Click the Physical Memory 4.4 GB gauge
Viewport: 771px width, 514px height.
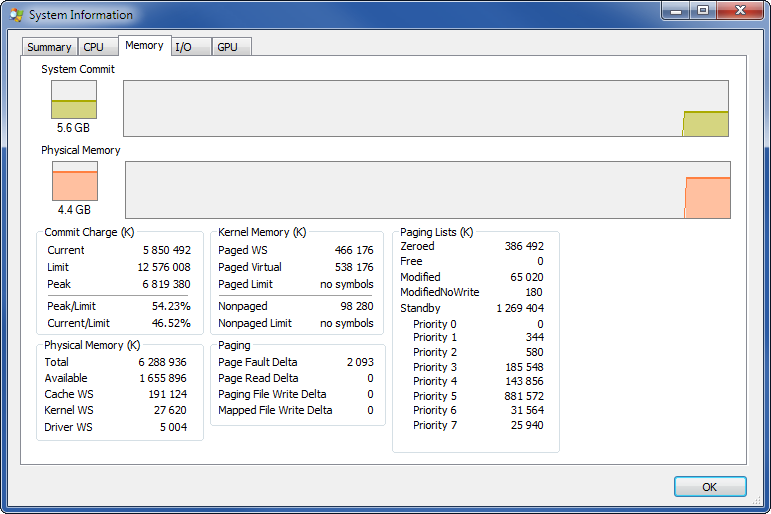(x=75, y=181)
